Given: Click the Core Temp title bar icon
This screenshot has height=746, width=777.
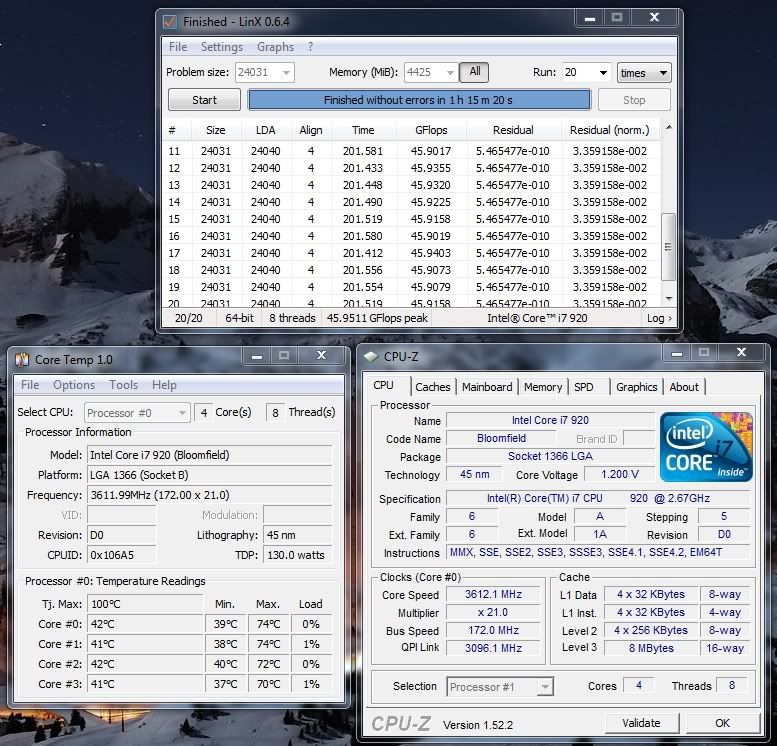Looking at the screenshot, I should 22,359.
